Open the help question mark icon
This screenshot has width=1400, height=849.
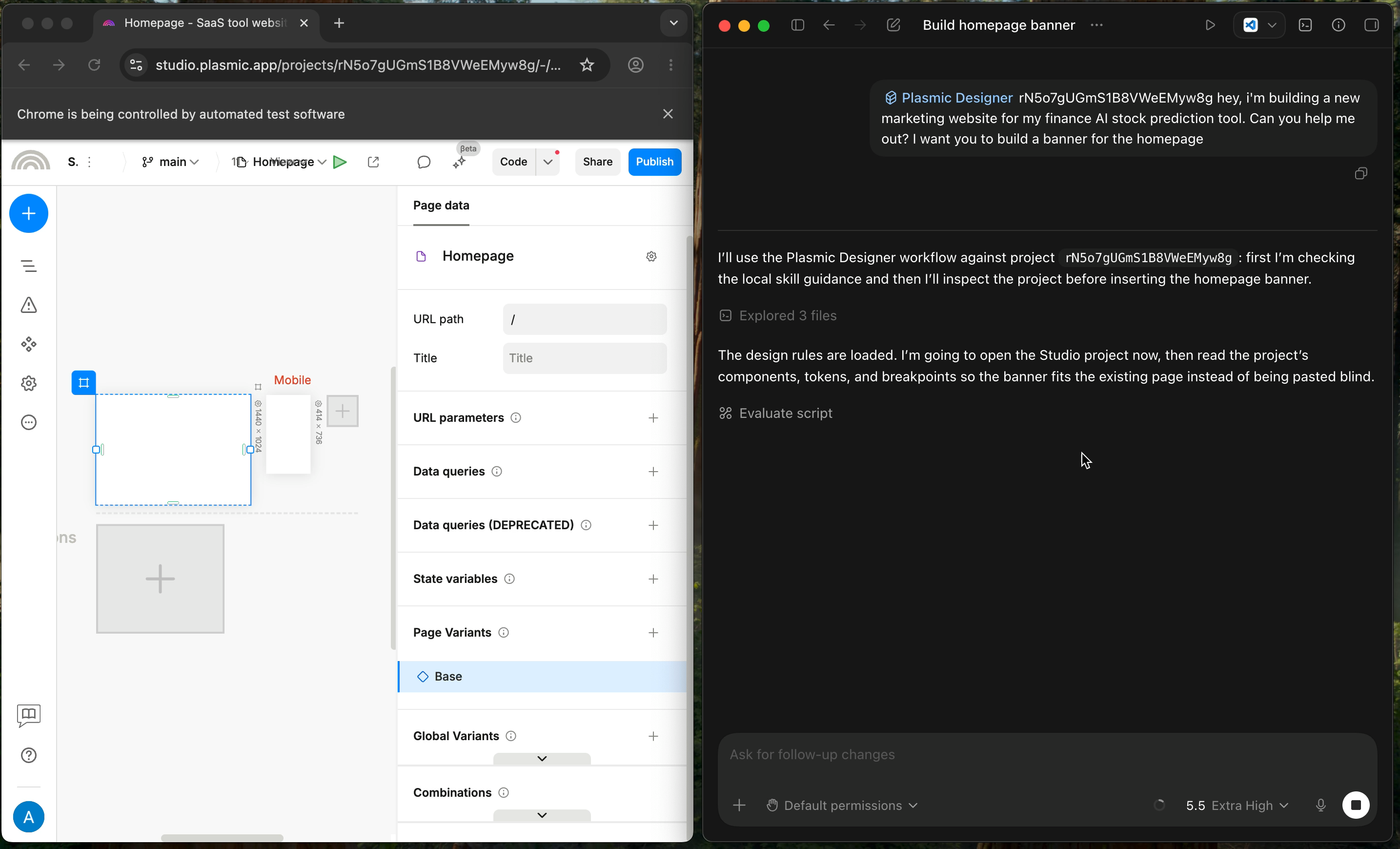(28, 755)
